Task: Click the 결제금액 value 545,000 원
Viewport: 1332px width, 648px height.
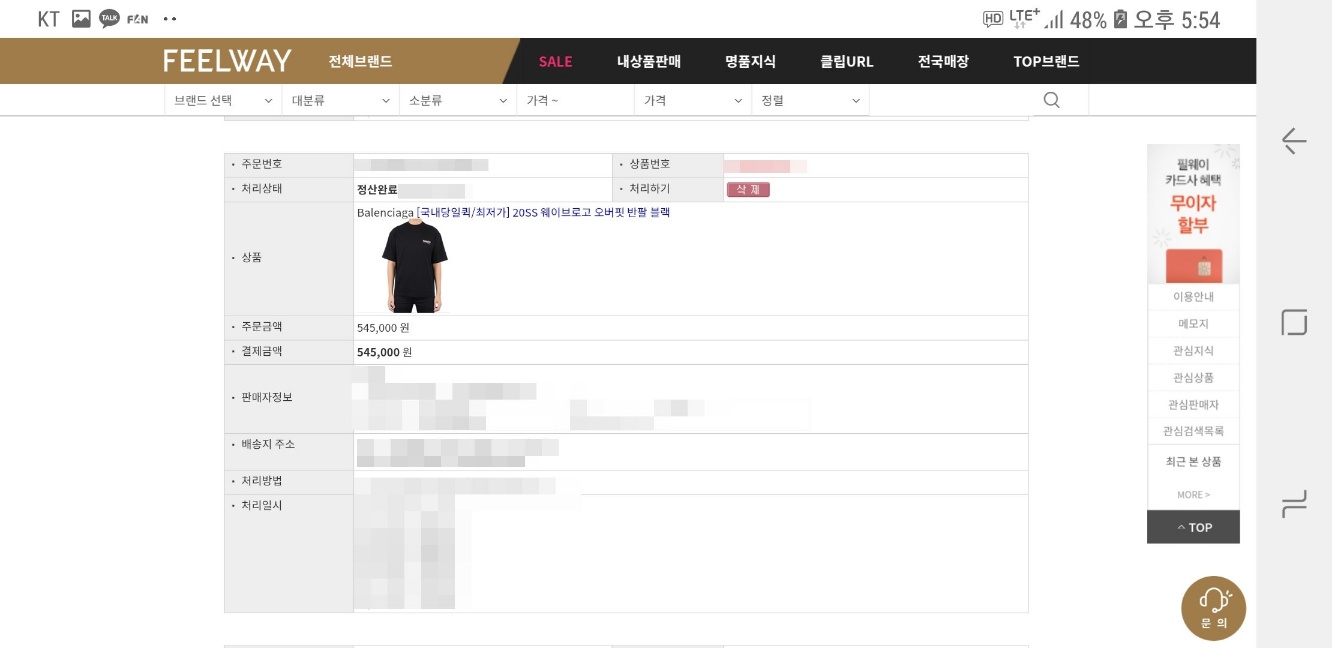Action: [x=384, y=352]
